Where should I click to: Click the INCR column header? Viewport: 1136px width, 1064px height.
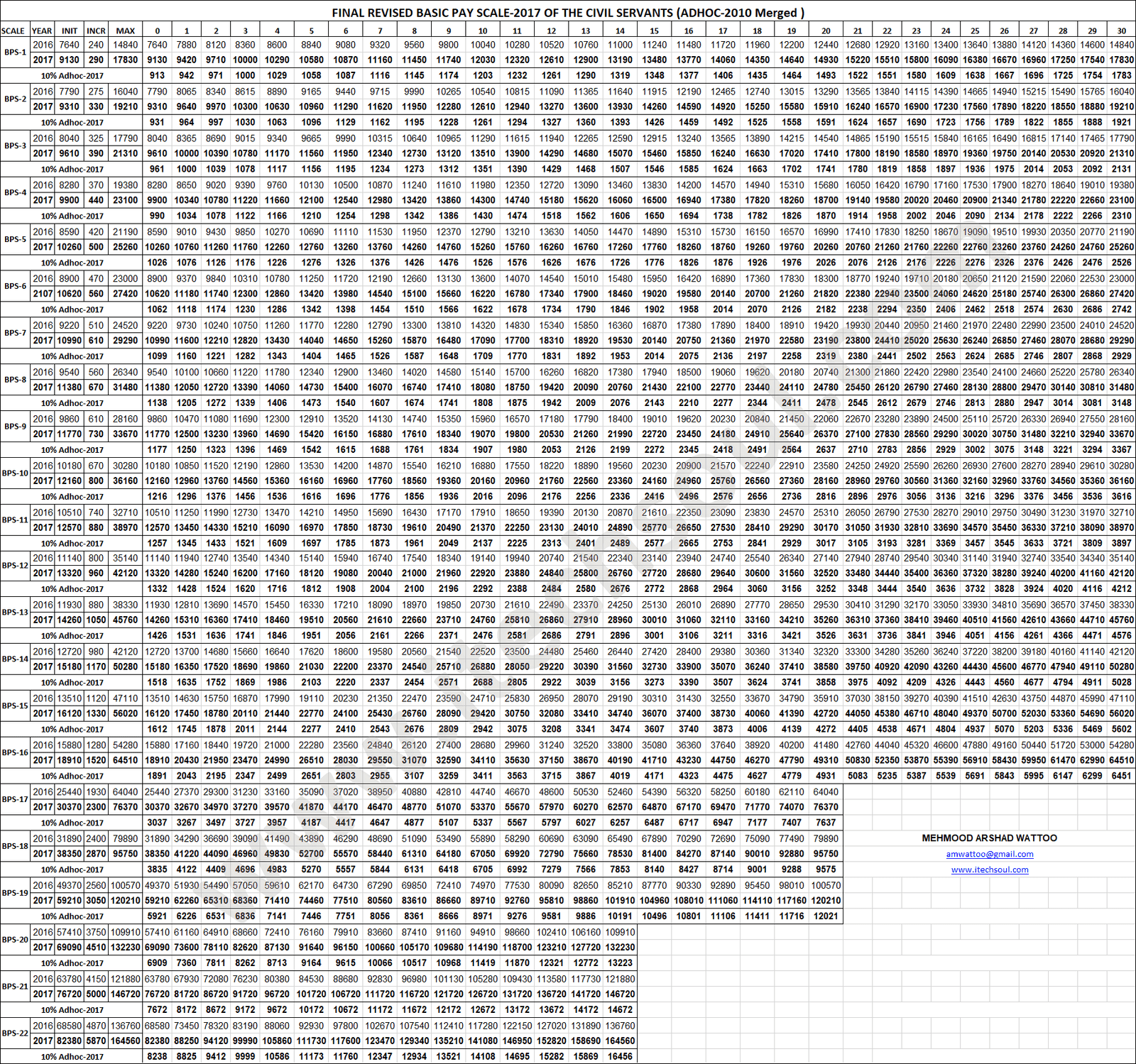click(x=96, y=31)
